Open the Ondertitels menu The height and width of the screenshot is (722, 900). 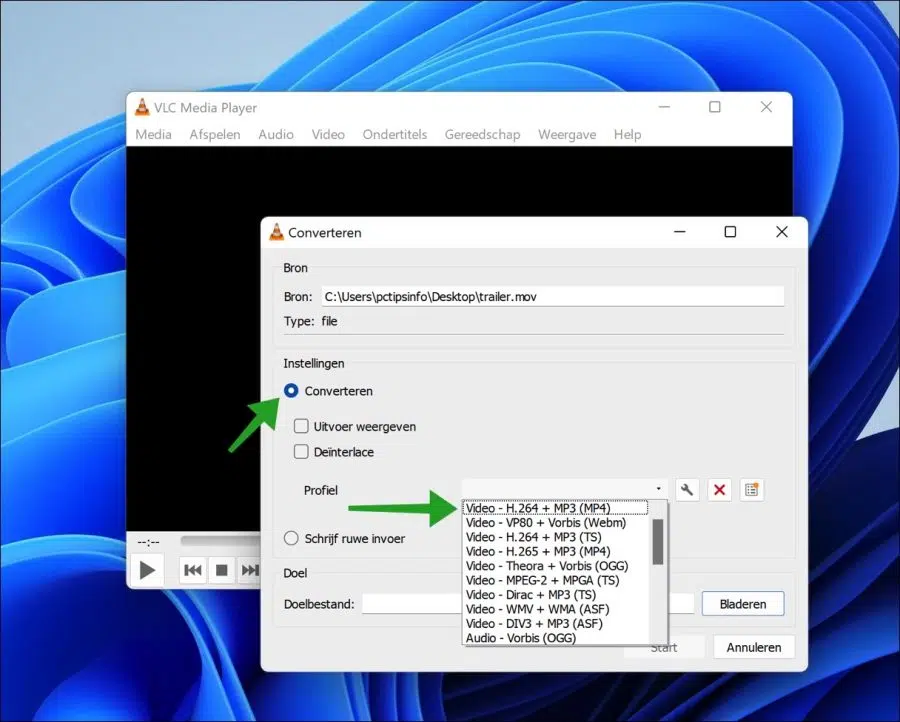click(x=394, y=134)
